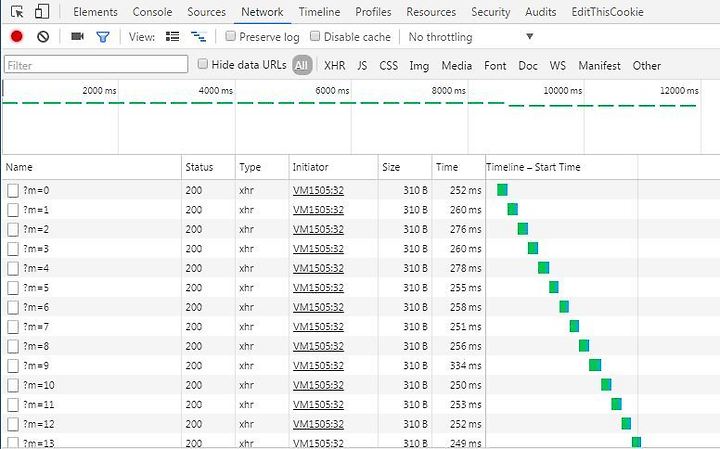Filter requests by Media

coord(456,66)
